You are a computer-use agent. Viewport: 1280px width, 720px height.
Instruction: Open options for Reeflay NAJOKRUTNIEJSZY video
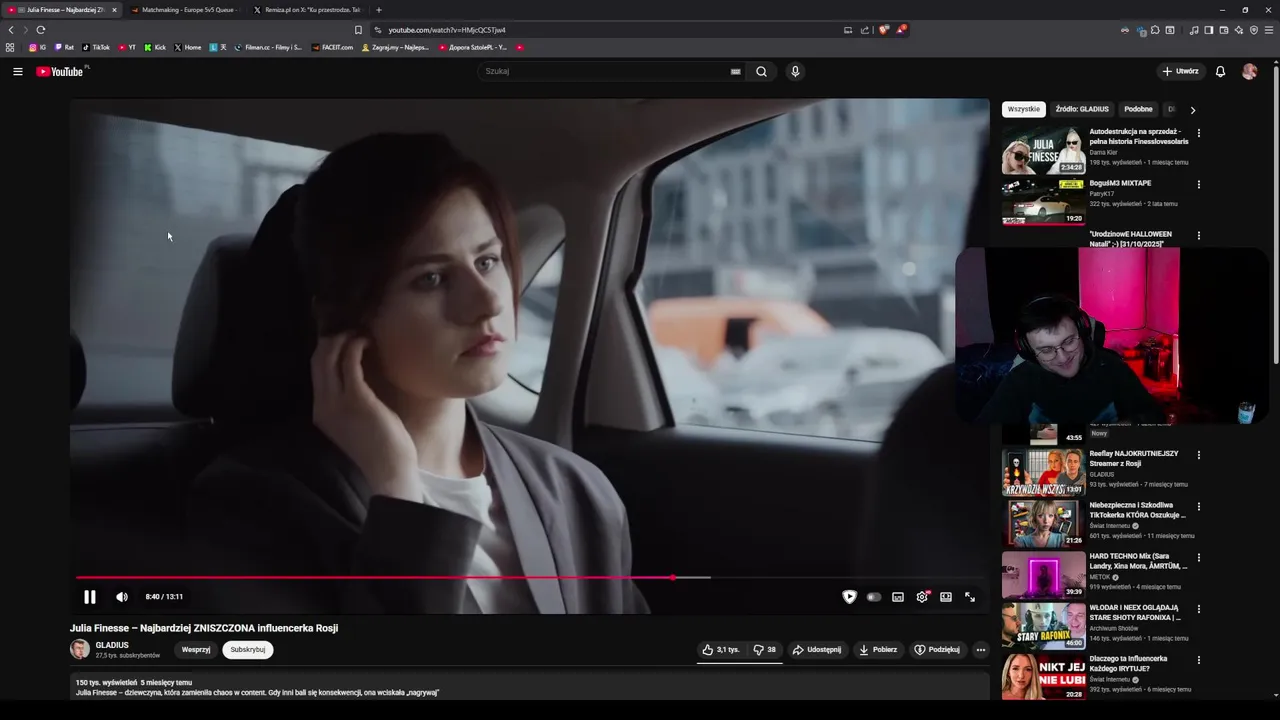pos(1199,455)
